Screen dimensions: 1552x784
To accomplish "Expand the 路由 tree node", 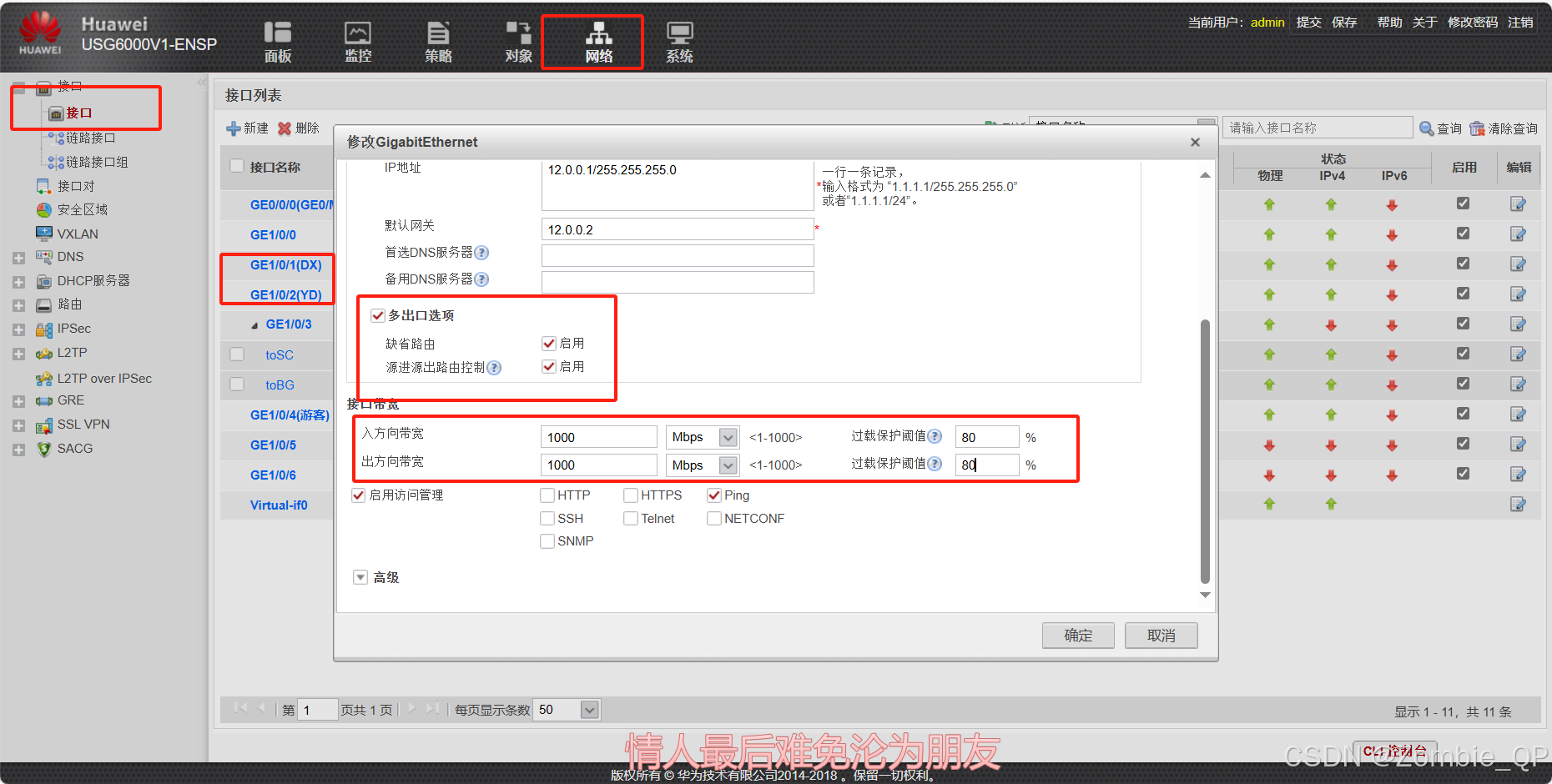I will click(x=18, y=306).
